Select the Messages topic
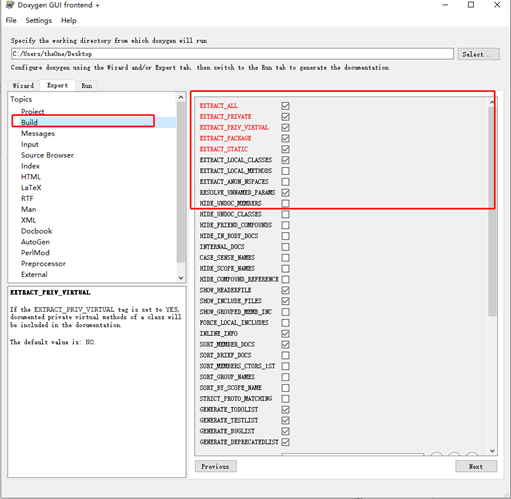511x499 pixels. click(38, 134)
